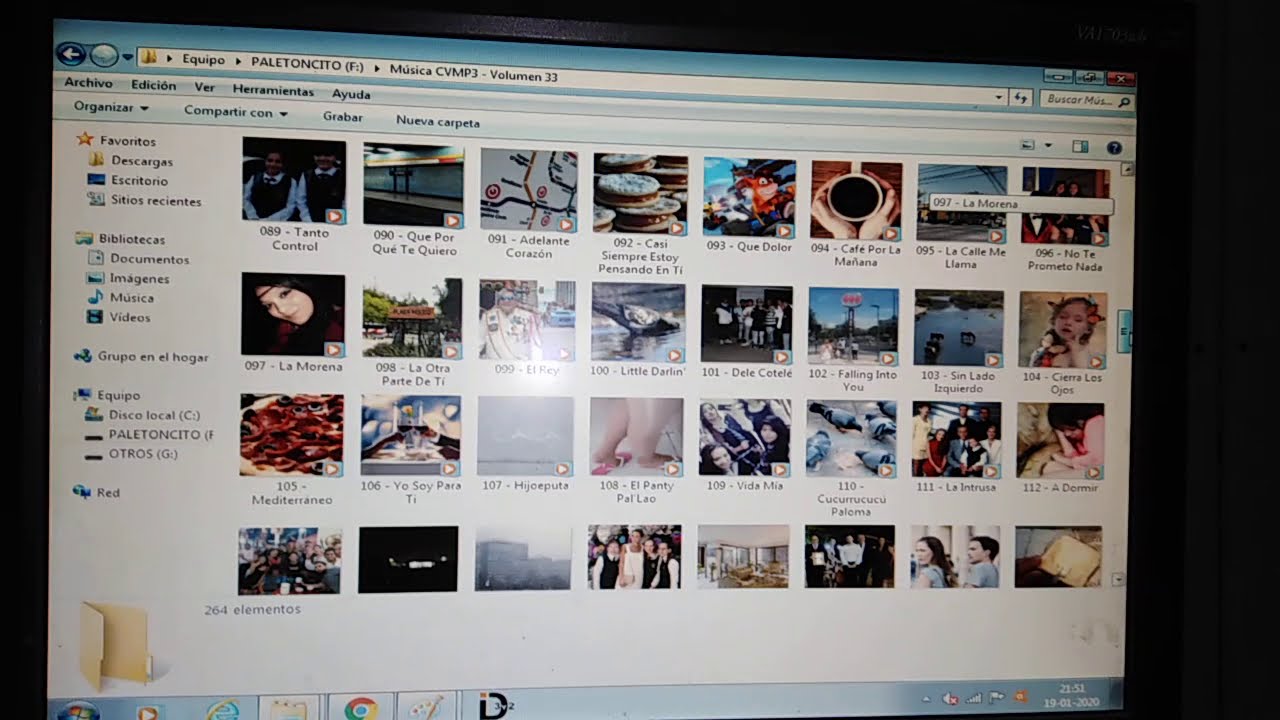Click the muted volume tray icon
The image size is (1280, 720).
pyautogui.click(x=950, y=698)
